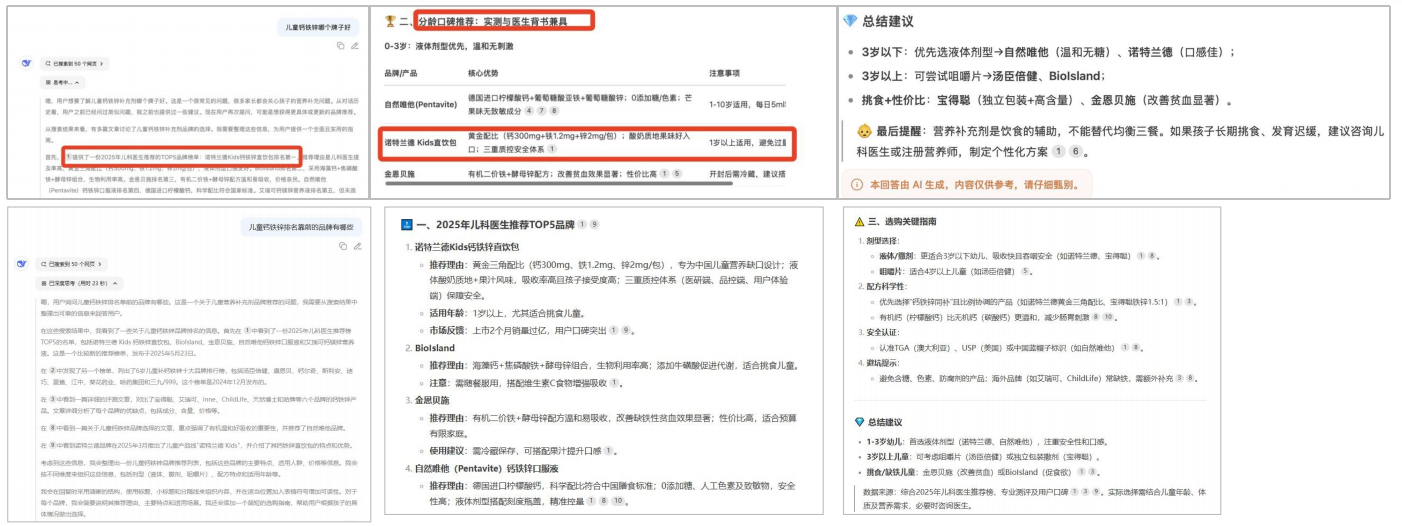Screen dimensions: 1402x526
Task: Click the user bubble 儿童钙铁锌哪个牌子好
Action: tap(318, 28)
